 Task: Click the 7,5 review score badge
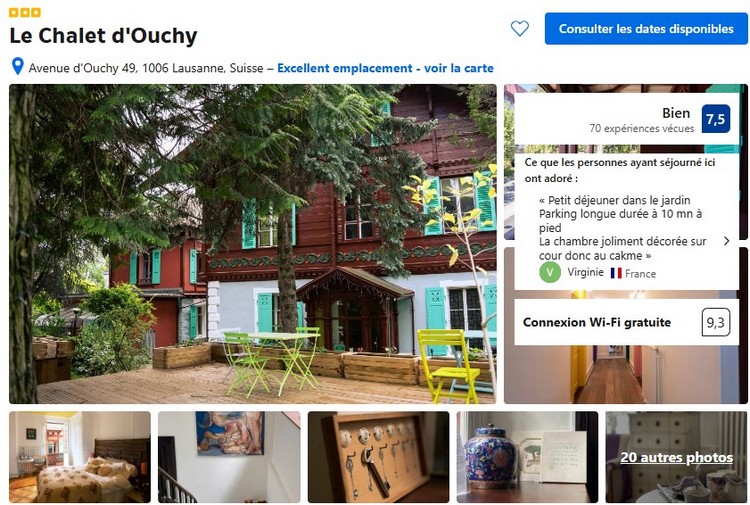click(716, 119)
